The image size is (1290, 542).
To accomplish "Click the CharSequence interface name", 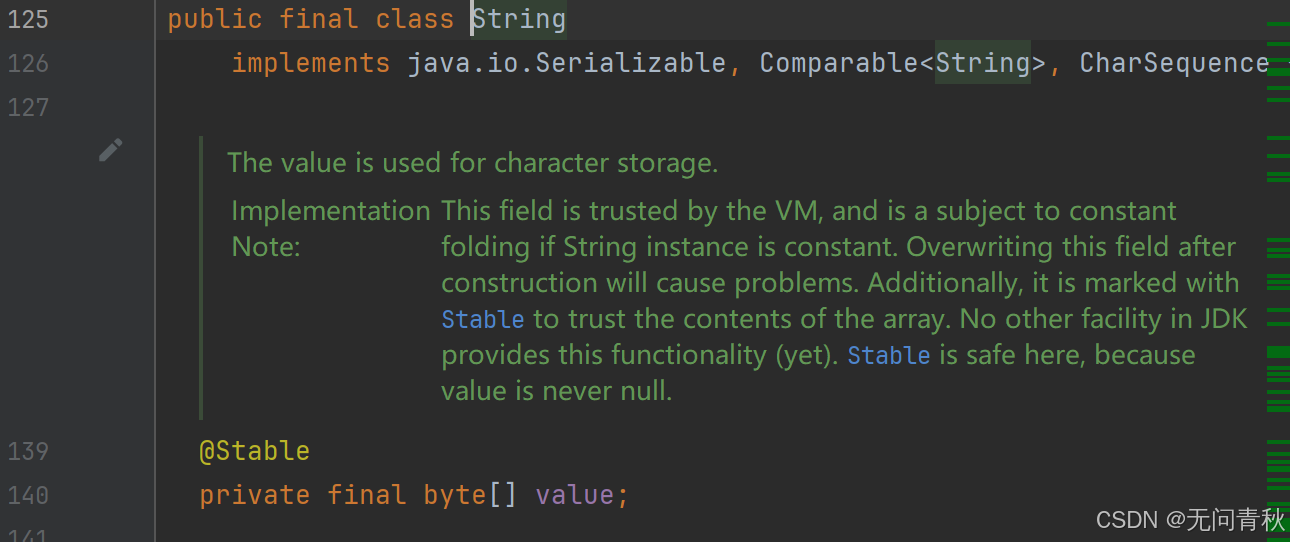I will pos(1174,63).
